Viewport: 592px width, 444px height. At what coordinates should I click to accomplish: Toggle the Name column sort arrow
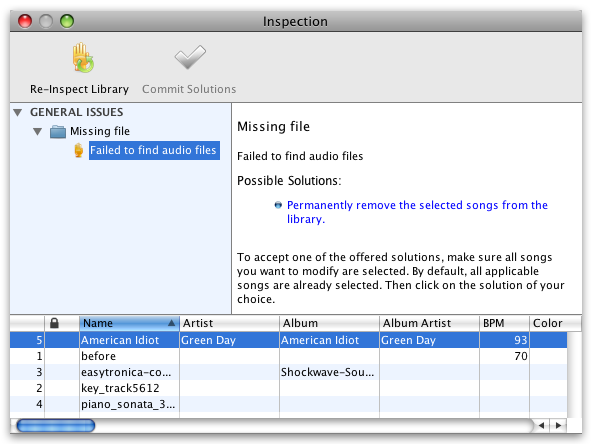click(x=171, y=323)
